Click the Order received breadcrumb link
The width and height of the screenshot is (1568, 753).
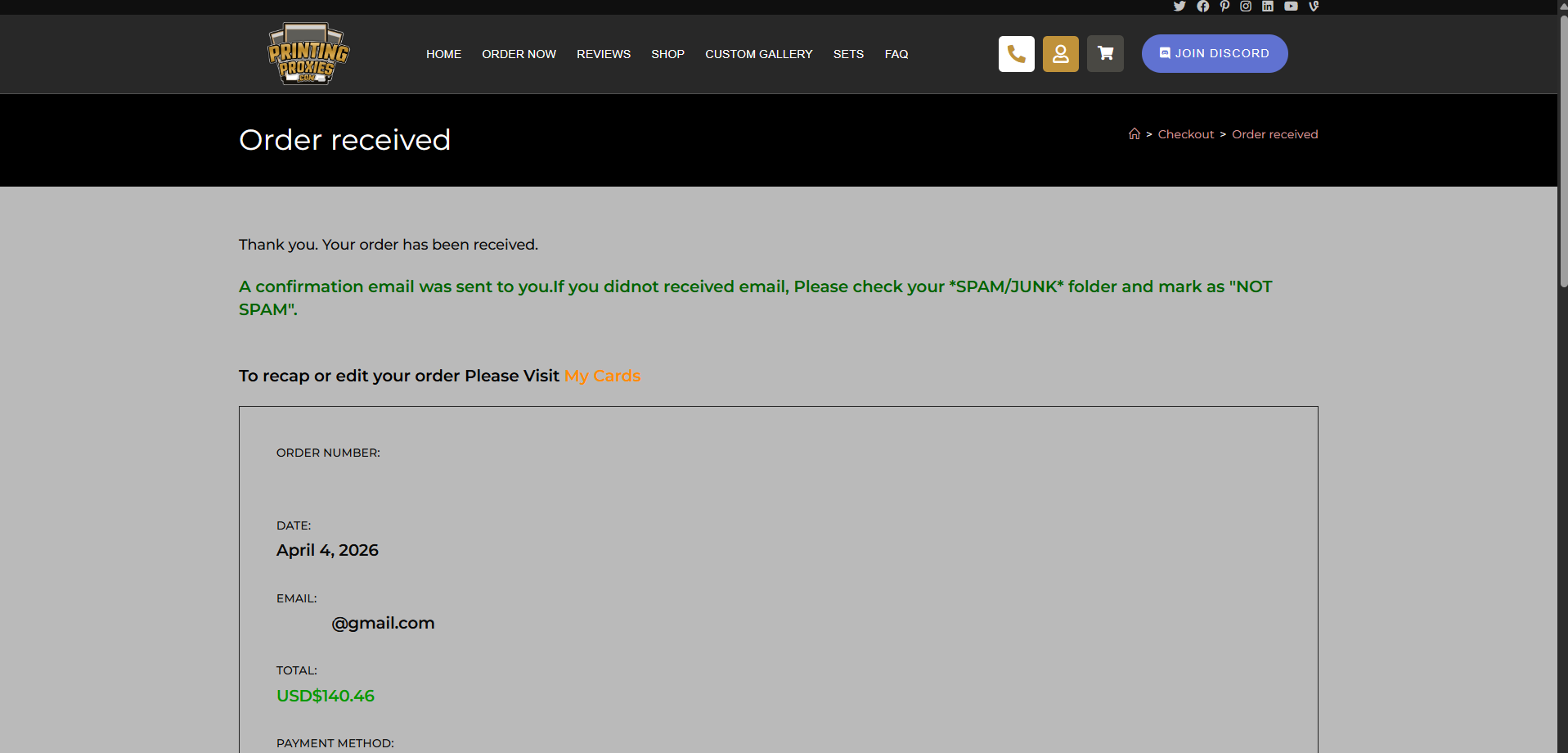click(1275, 134)
